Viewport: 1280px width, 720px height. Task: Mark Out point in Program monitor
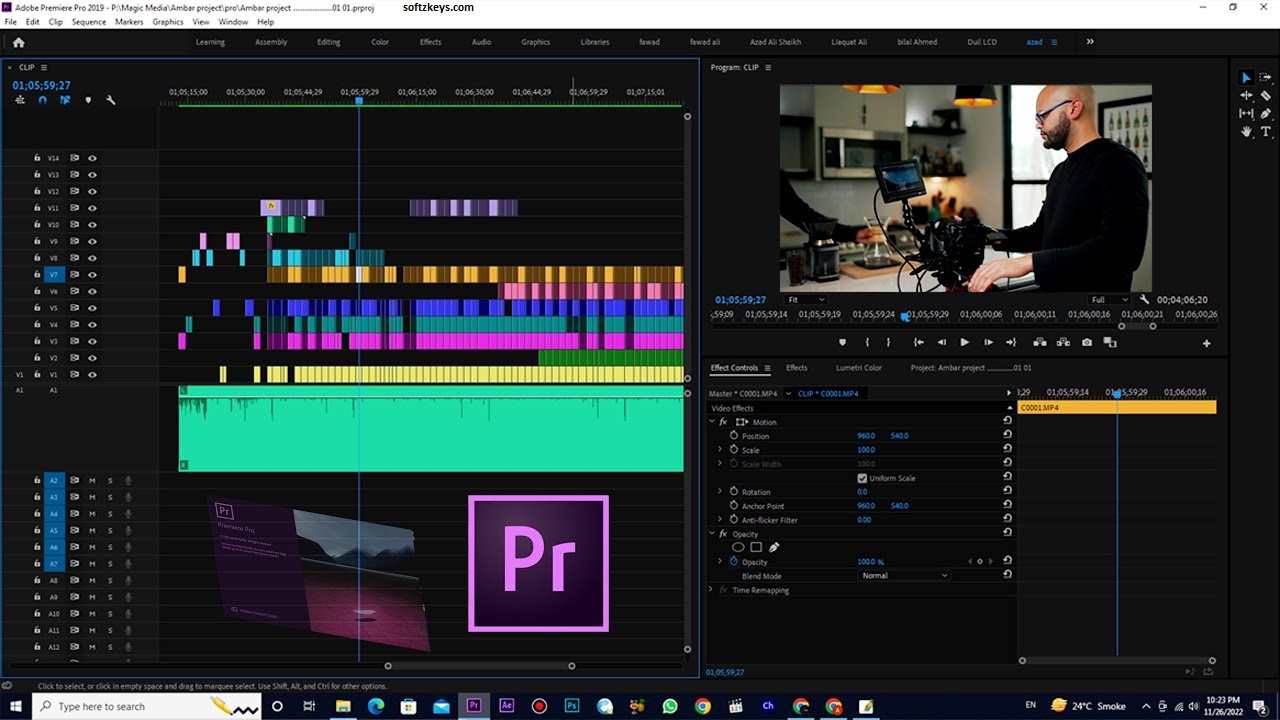click(x=888, y=342)
